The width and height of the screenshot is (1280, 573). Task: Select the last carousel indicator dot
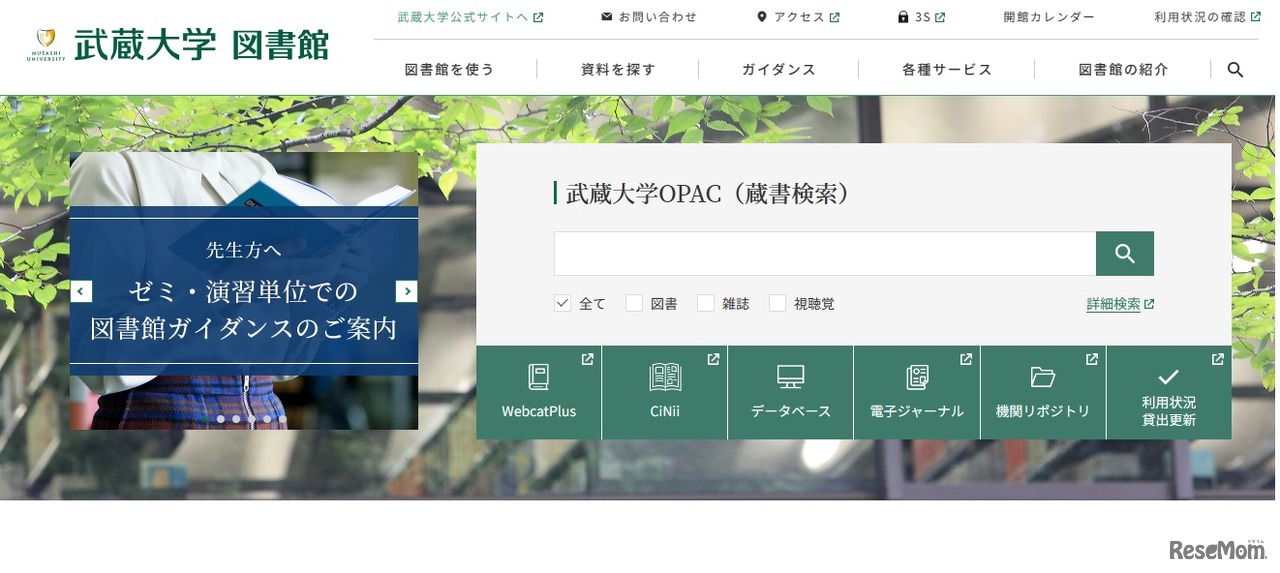(x=282, y=419)
